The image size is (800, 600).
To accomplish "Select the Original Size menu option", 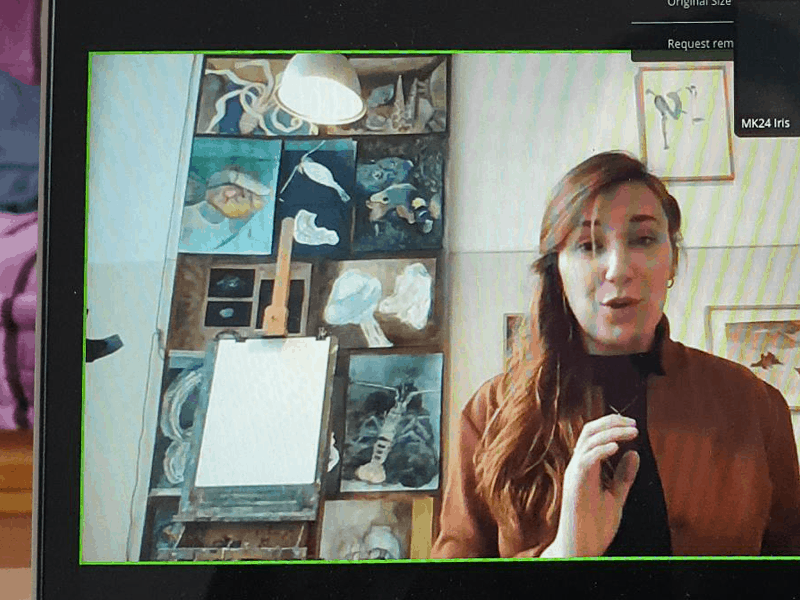I will (x=699, y=4).
